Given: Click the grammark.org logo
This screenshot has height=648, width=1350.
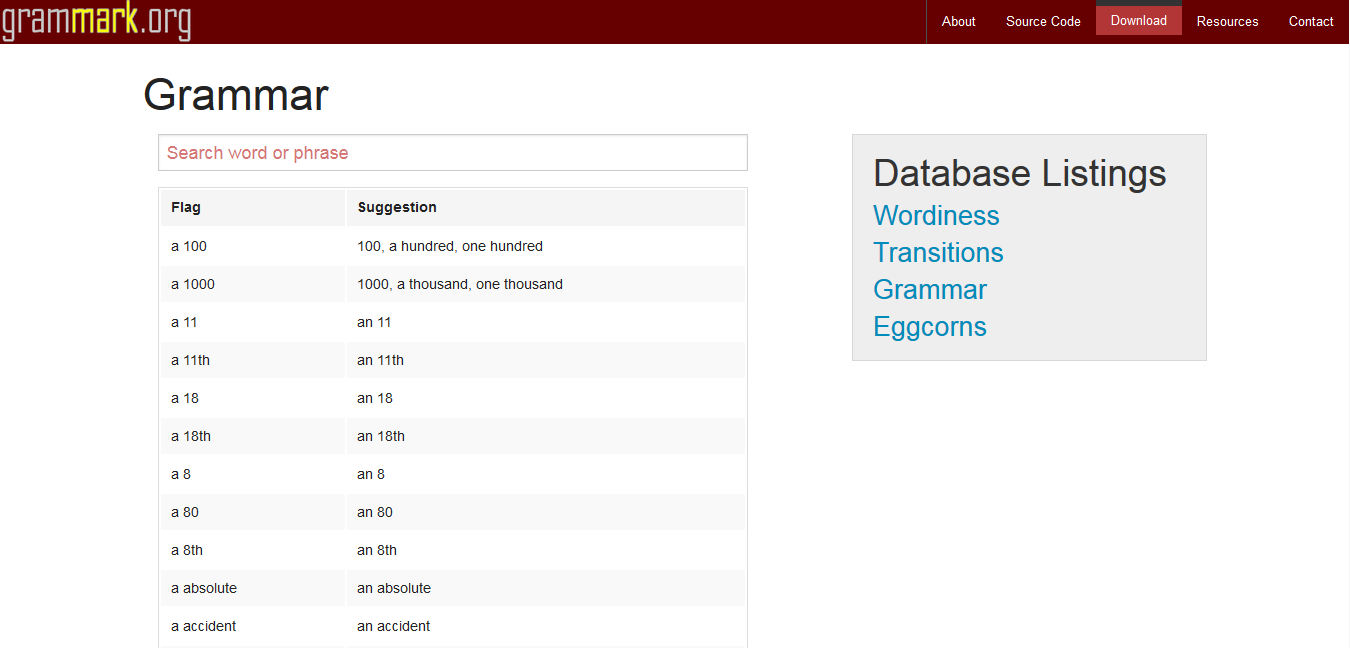Looking at the screenshot, I should click(96, 21).
